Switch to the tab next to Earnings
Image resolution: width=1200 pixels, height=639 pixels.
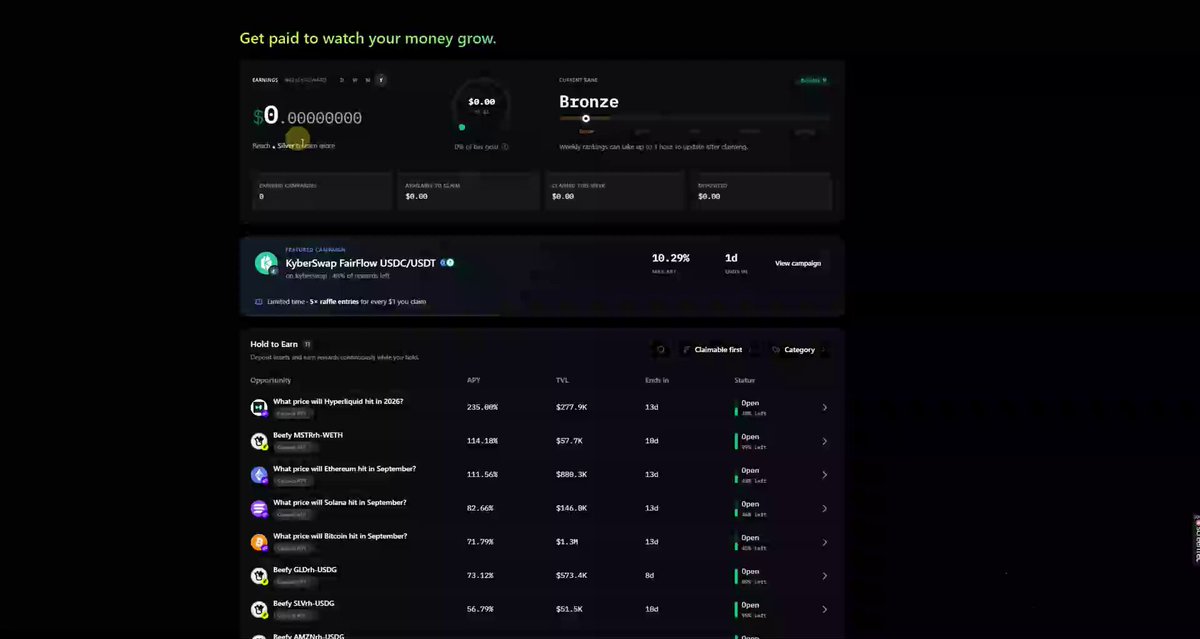305,80
